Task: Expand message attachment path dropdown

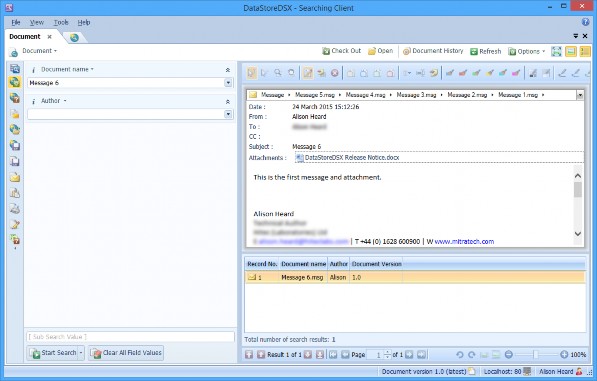Action: coord(579,95)
